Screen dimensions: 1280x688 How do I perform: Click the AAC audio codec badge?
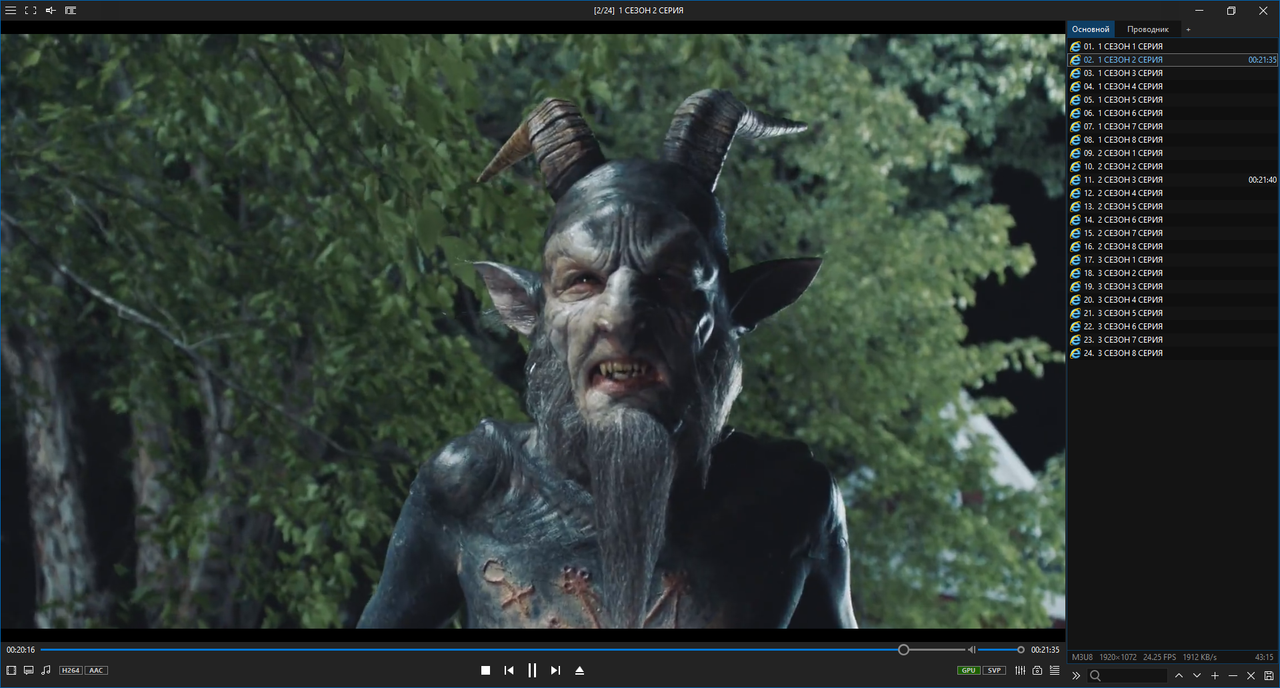coord(96,670)
